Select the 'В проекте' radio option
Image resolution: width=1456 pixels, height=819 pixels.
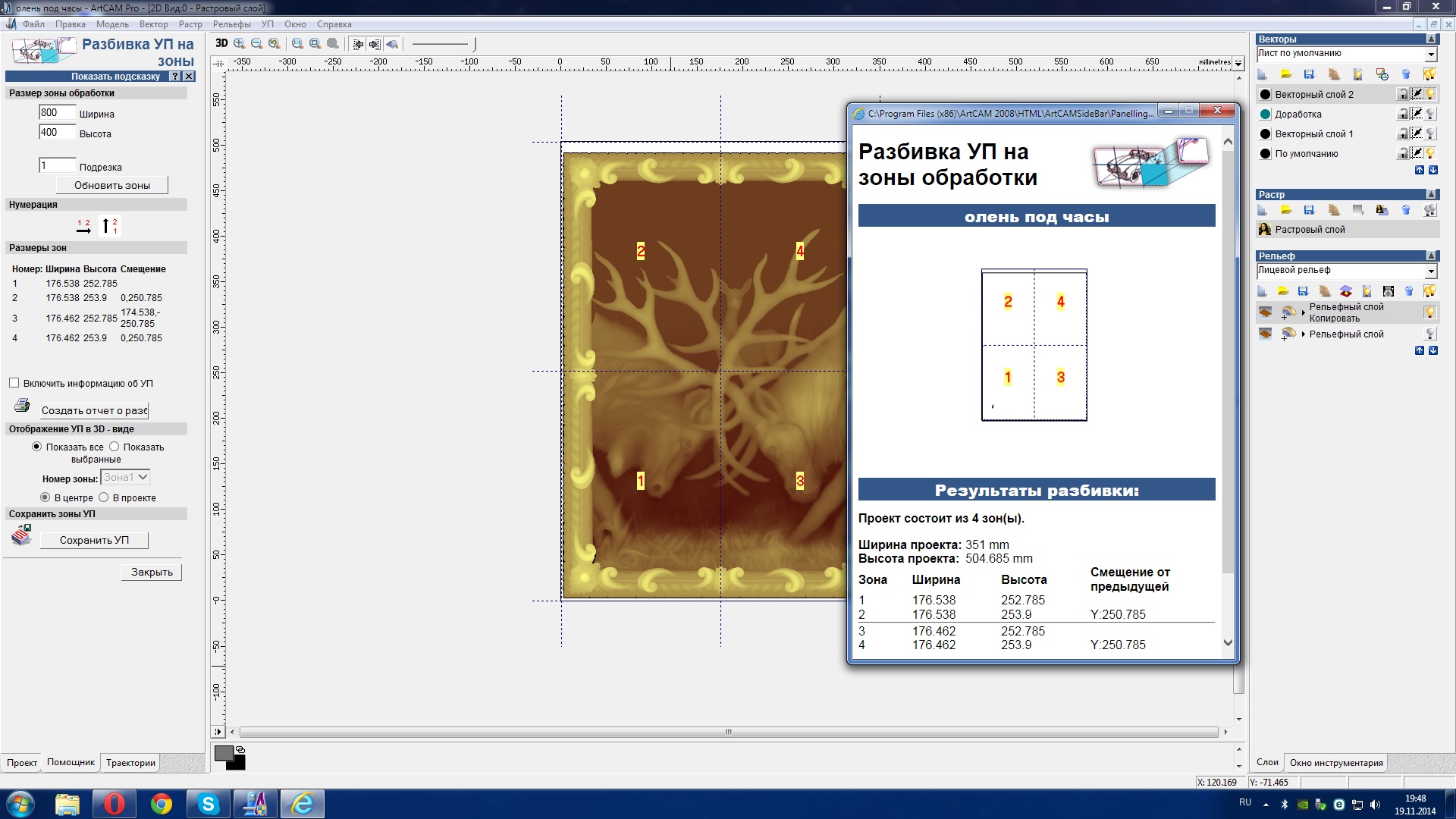point(104,497)
